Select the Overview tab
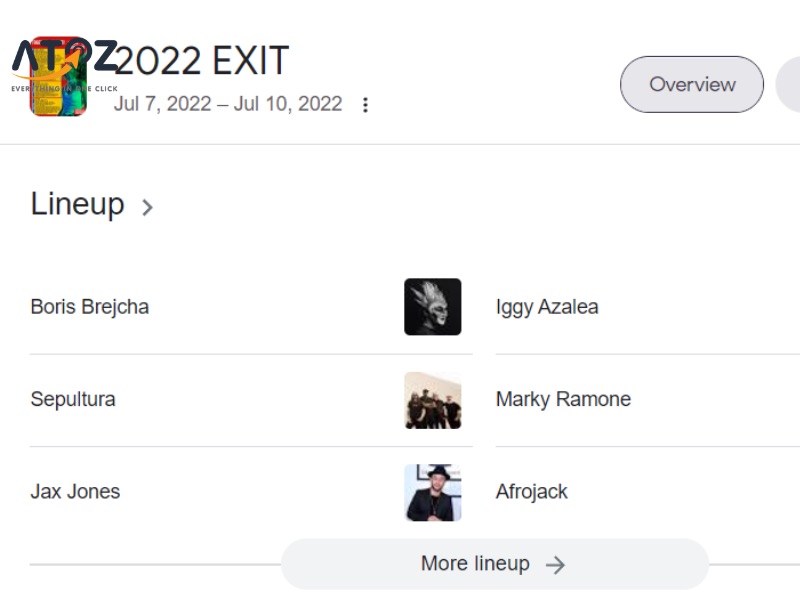The width and height of the screenshot is (800, 600). 691,85
